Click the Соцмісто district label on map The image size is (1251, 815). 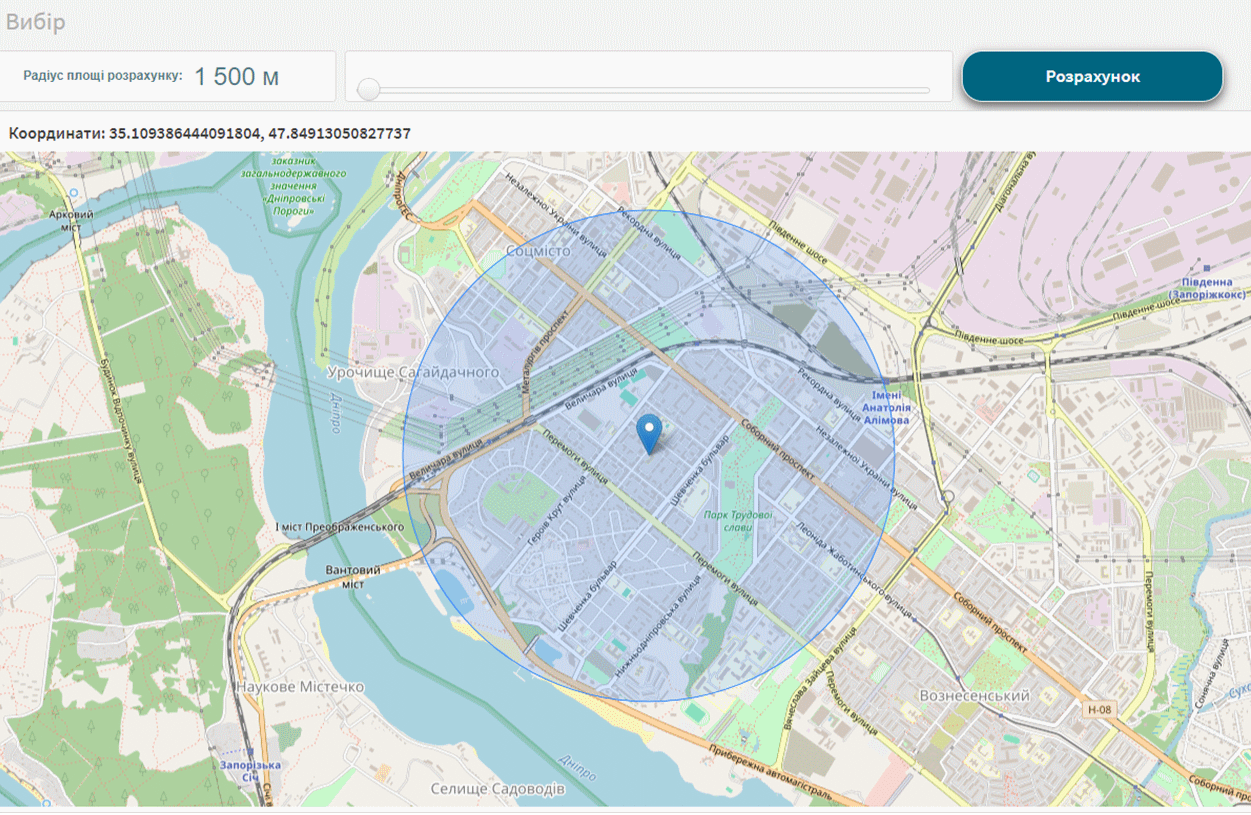pos(538,250)
